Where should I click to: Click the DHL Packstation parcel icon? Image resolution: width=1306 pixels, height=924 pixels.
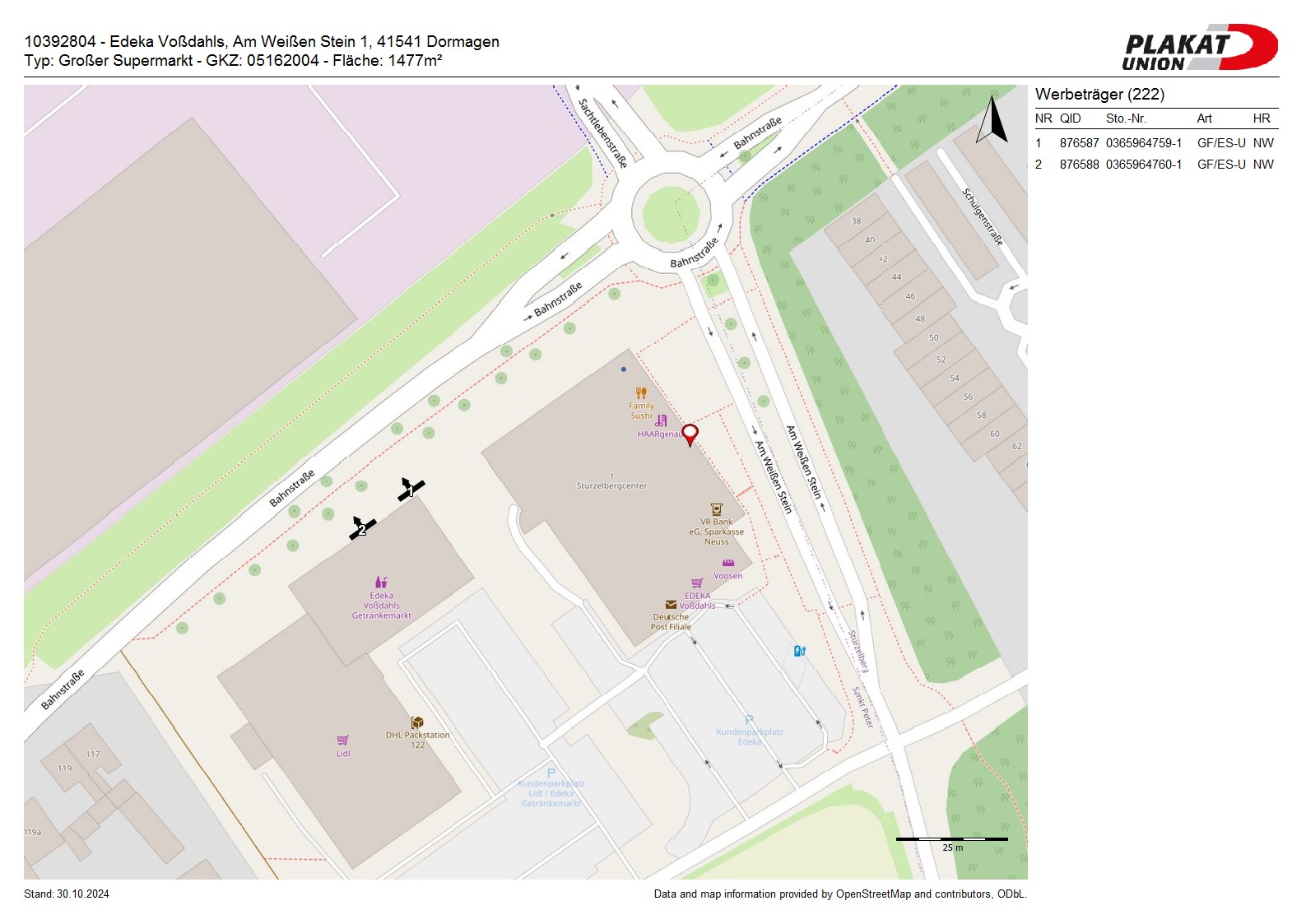[x=417, y=722]
